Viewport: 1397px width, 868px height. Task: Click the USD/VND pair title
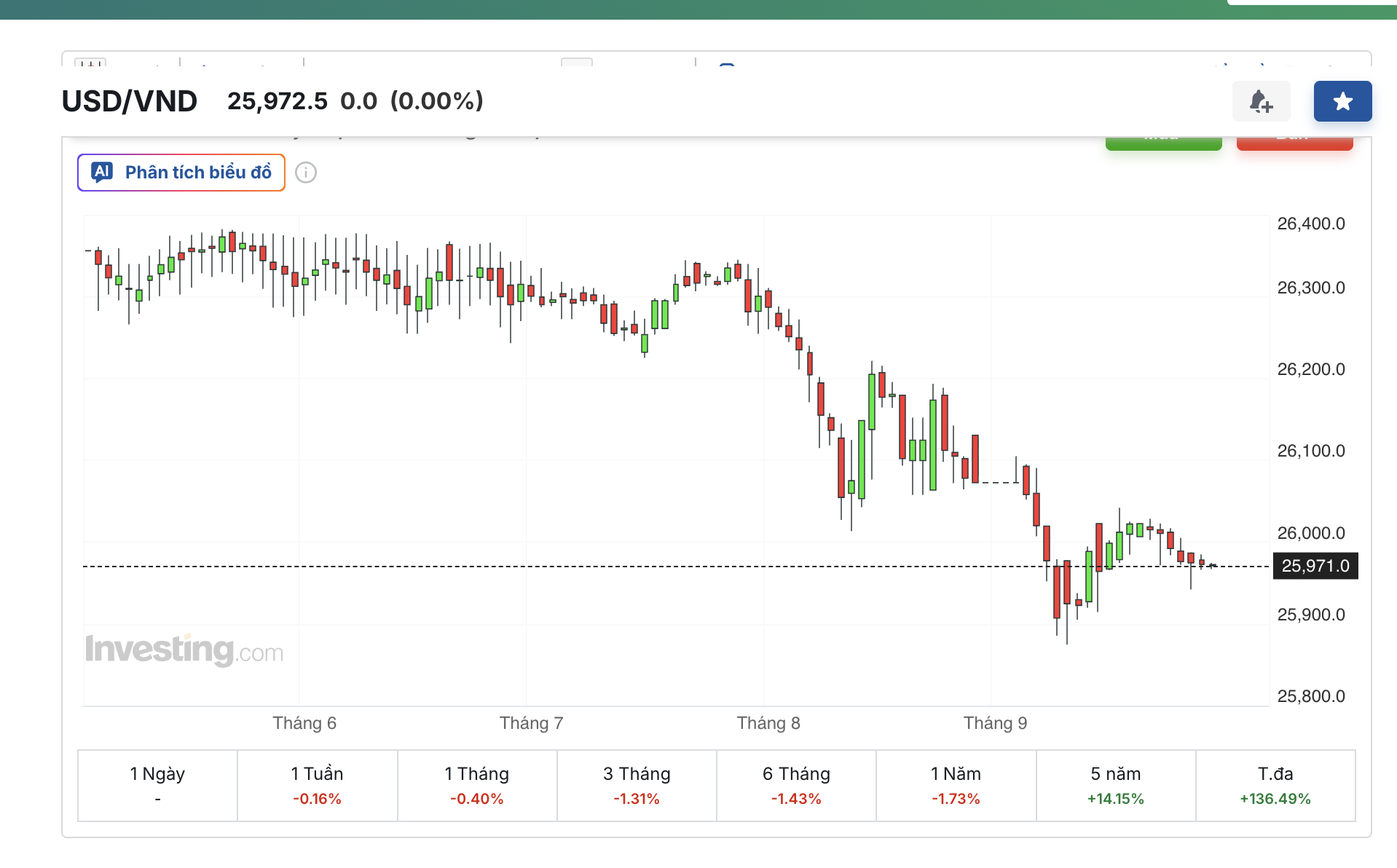pyautogui.click(x=130, y=101)
